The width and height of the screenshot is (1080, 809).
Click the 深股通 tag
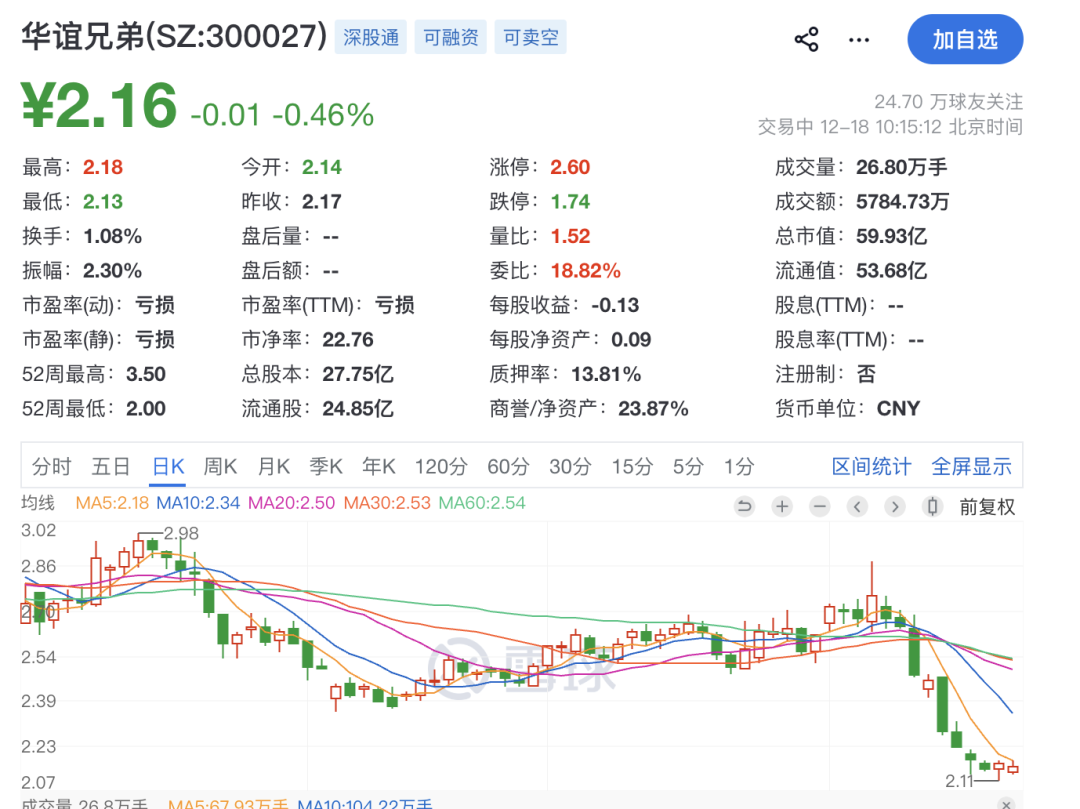371,38
